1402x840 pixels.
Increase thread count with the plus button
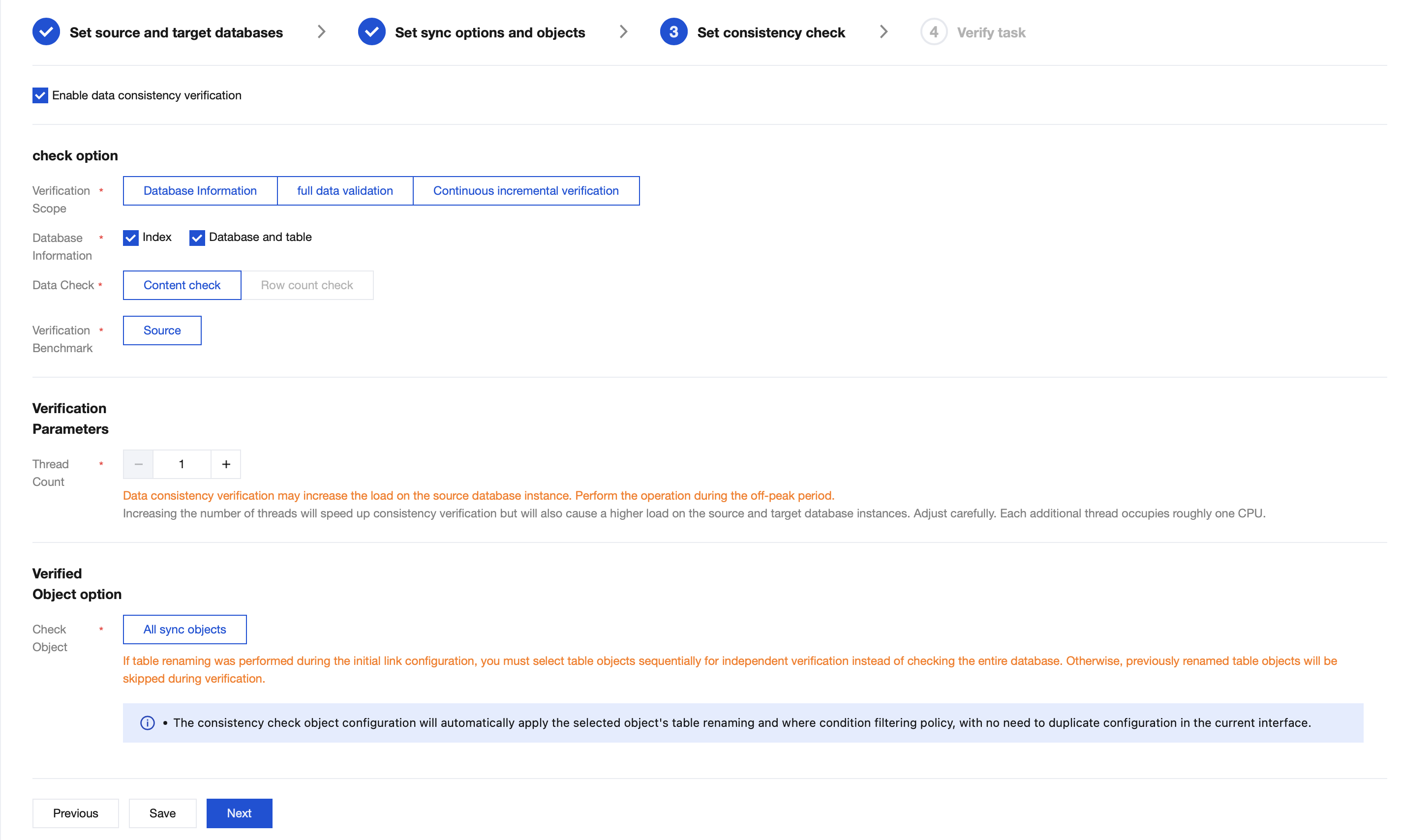point(226,464)
